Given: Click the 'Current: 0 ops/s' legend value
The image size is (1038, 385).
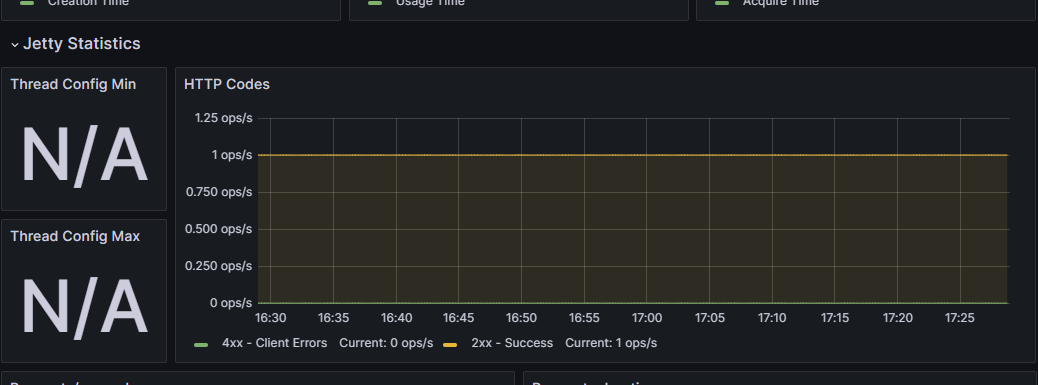Looking at the screenshot, I should tap(386, 343).
